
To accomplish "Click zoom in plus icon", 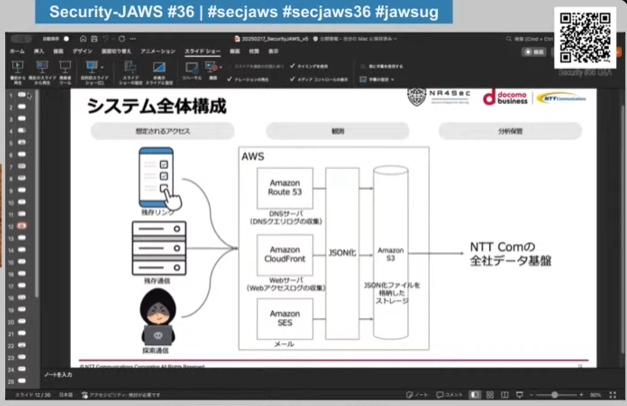I will point(581,395).
